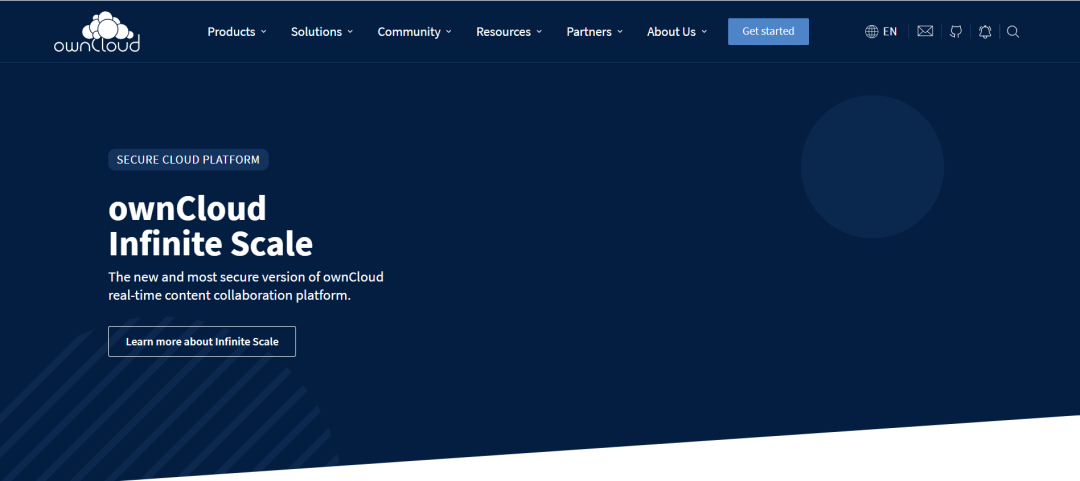Expand the chevron next to Solutions
This screenshot has width=1080, height=481.
350,32
